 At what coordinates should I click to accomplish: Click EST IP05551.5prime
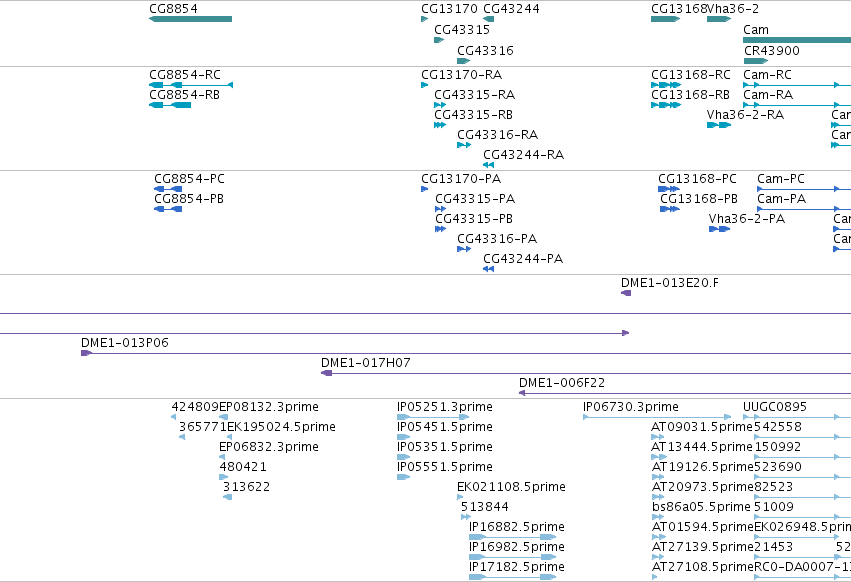(403, 477)
